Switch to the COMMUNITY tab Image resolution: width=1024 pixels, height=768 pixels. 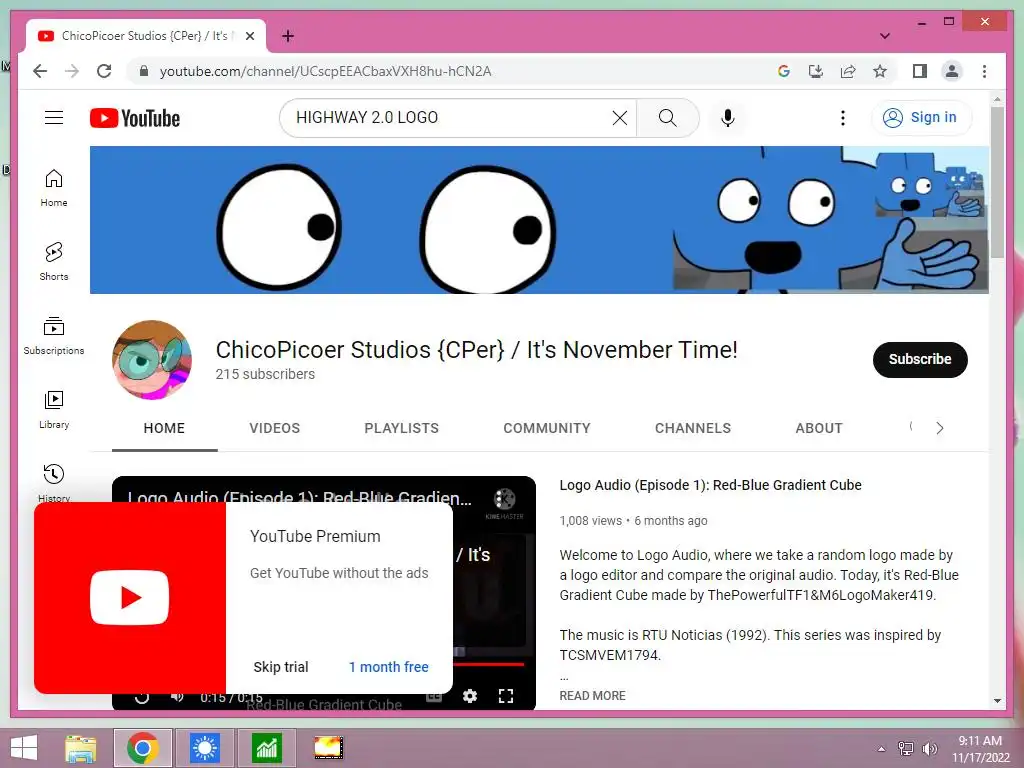tap(547, 428)
